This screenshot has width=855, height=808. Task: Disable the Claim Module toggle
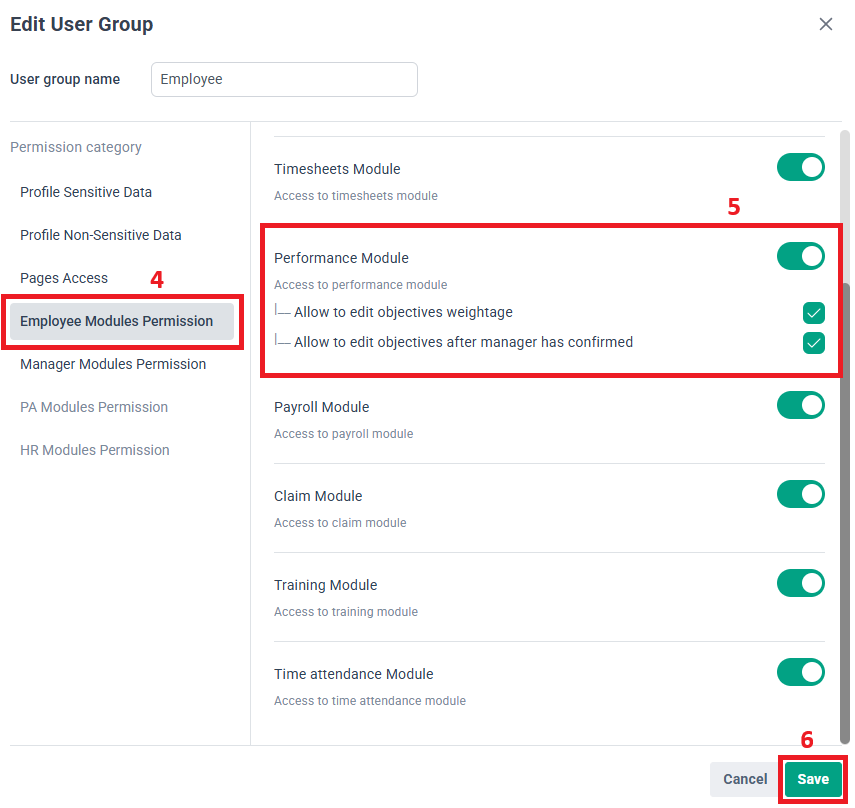(x=800, y=494)
